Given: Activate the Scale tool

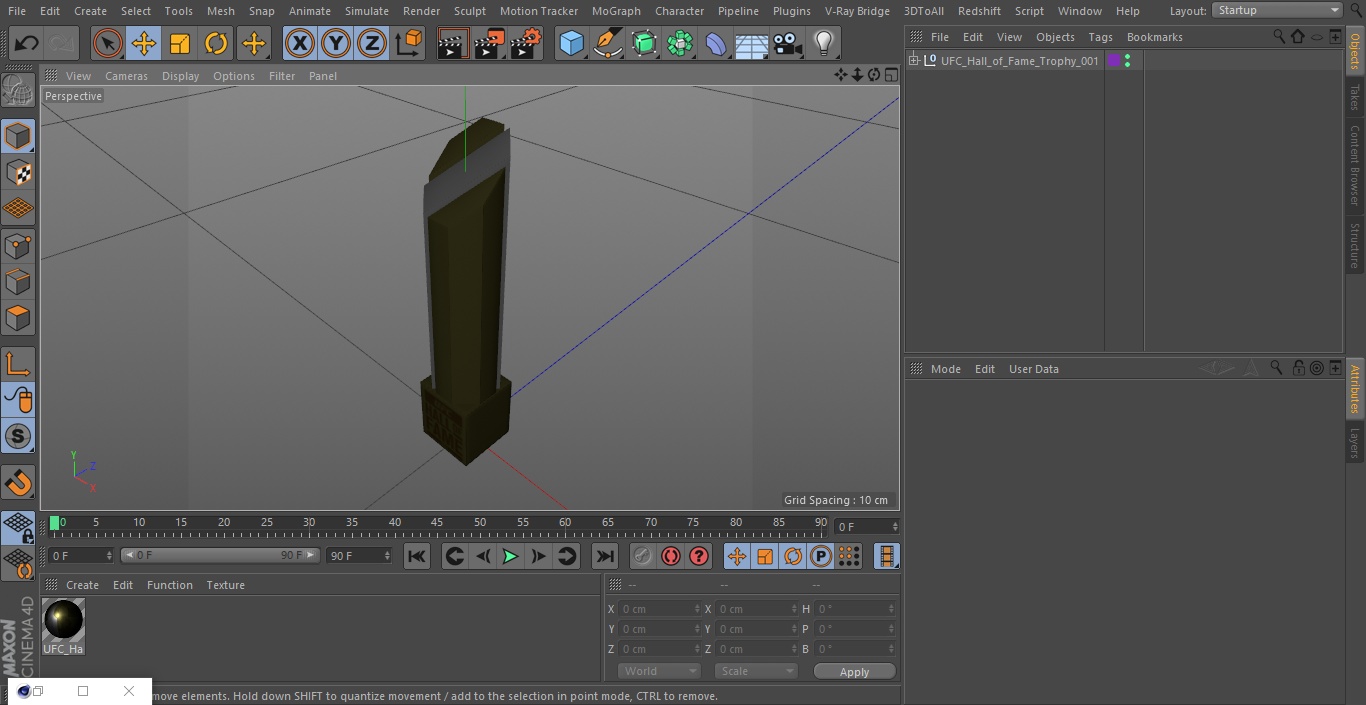Looking at the screenshot, I should [180, 44].
